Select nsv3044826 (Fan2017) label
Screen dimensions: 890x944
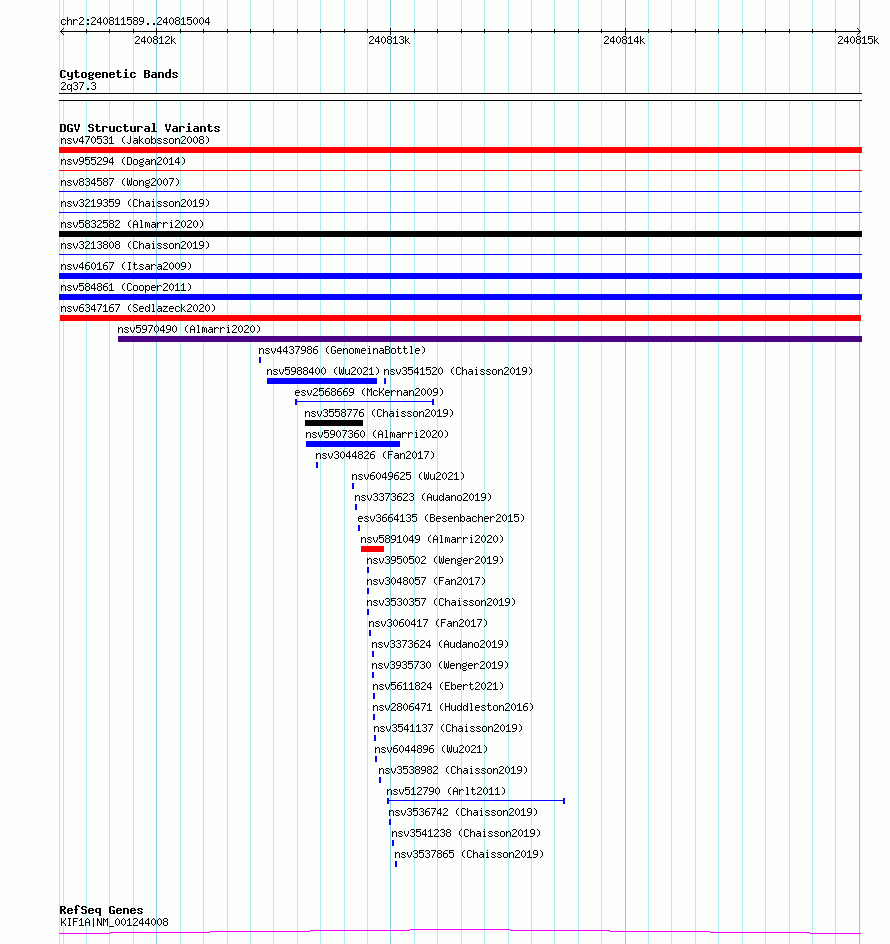375,455
